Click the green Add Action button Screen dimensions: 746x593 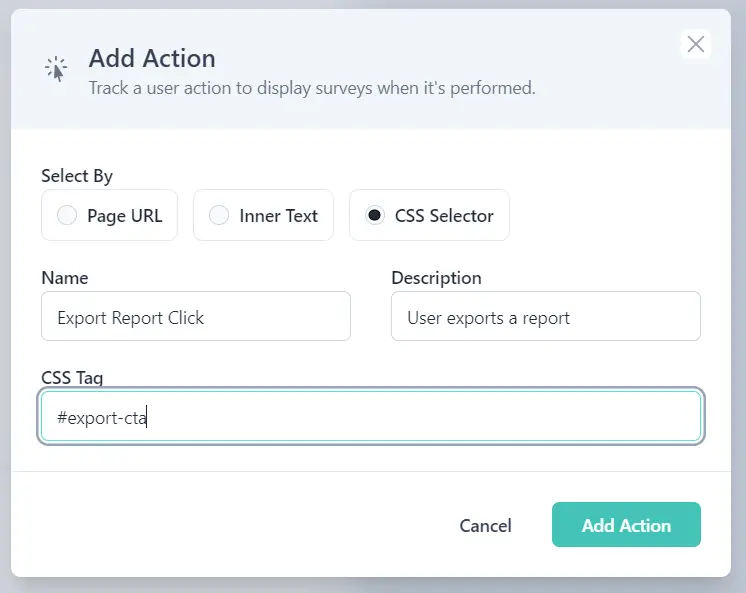click(626, 525)
